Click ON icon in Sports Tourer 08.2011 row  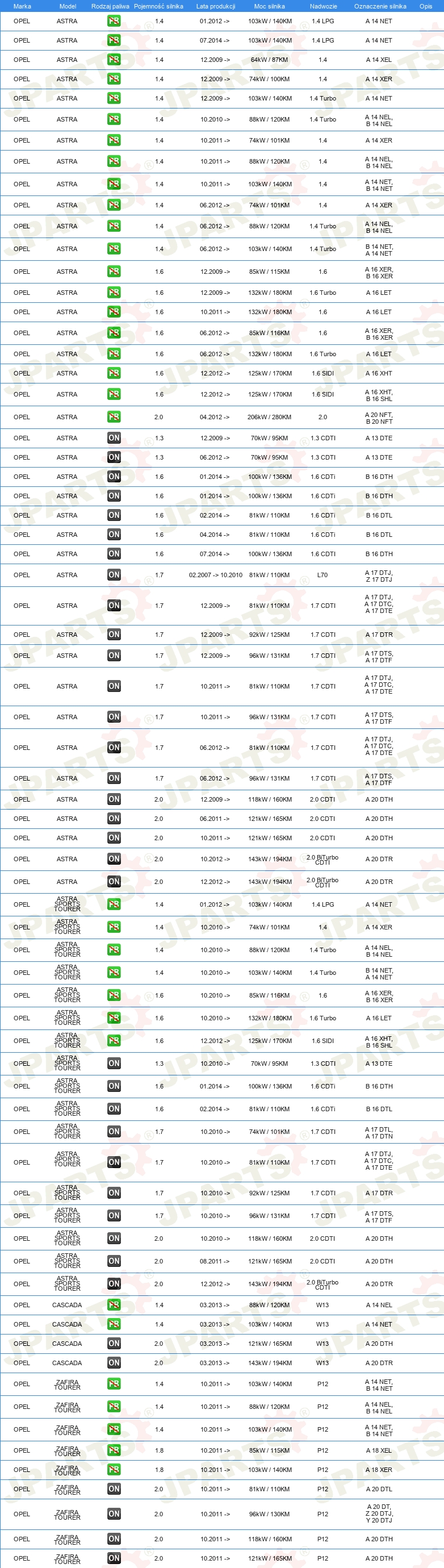[114, 1261]
